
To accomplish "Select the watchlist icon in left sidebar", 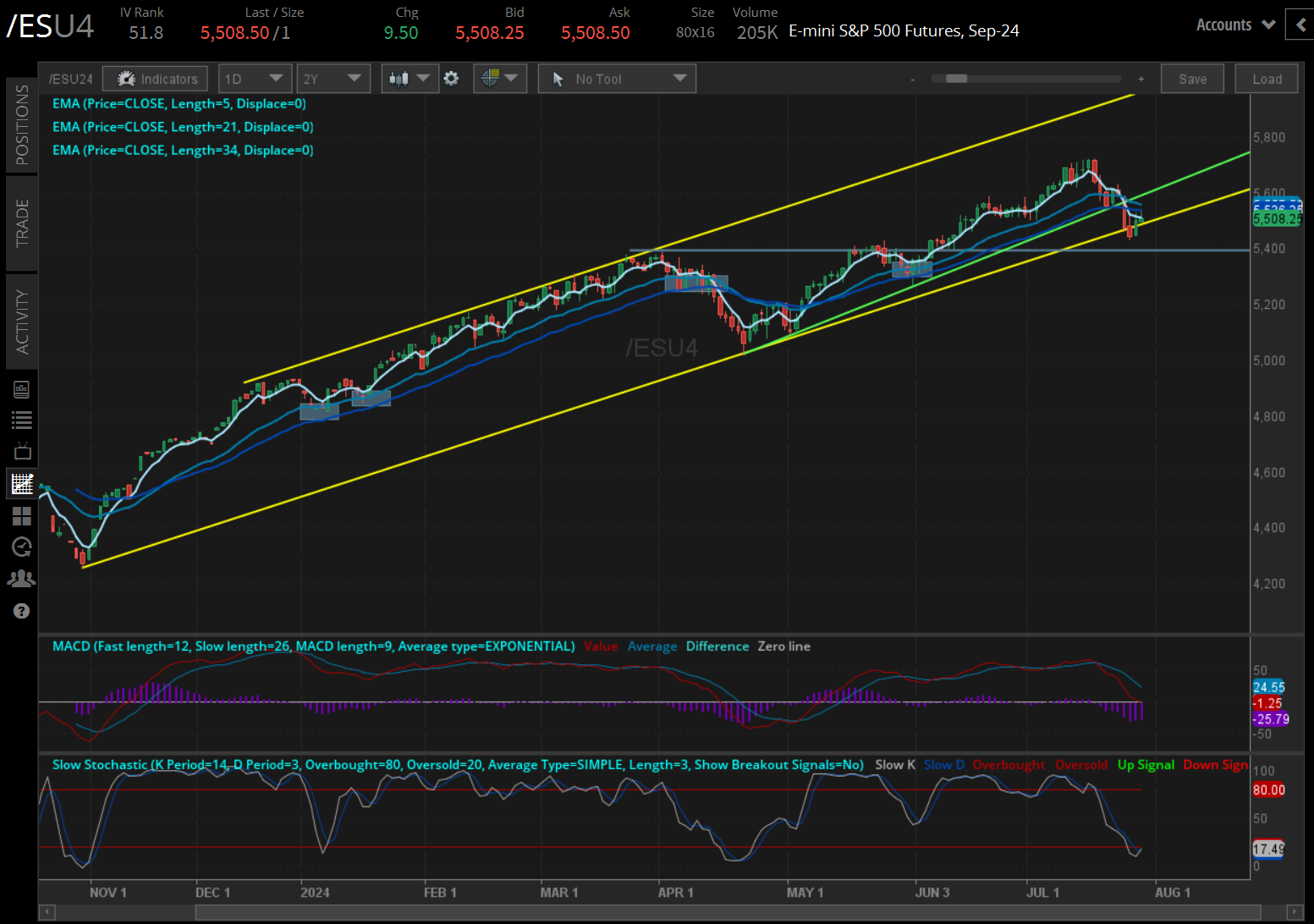I will pos(21,419).
